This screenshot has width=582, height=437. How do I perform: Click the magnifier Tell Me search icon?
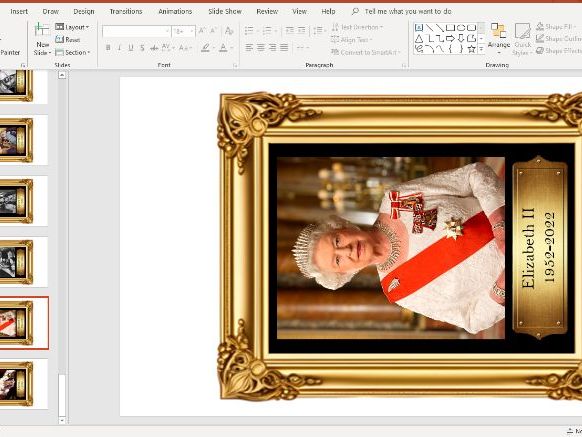pos(355,12)
